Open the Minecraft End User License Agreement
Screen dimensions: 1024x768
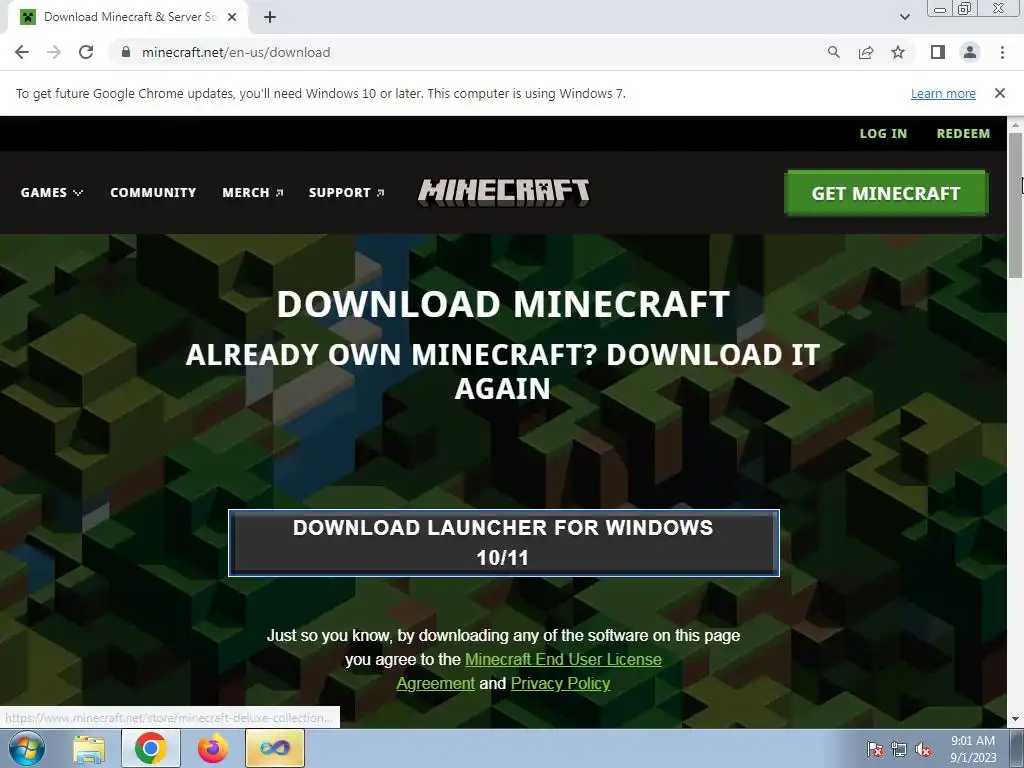562,660
